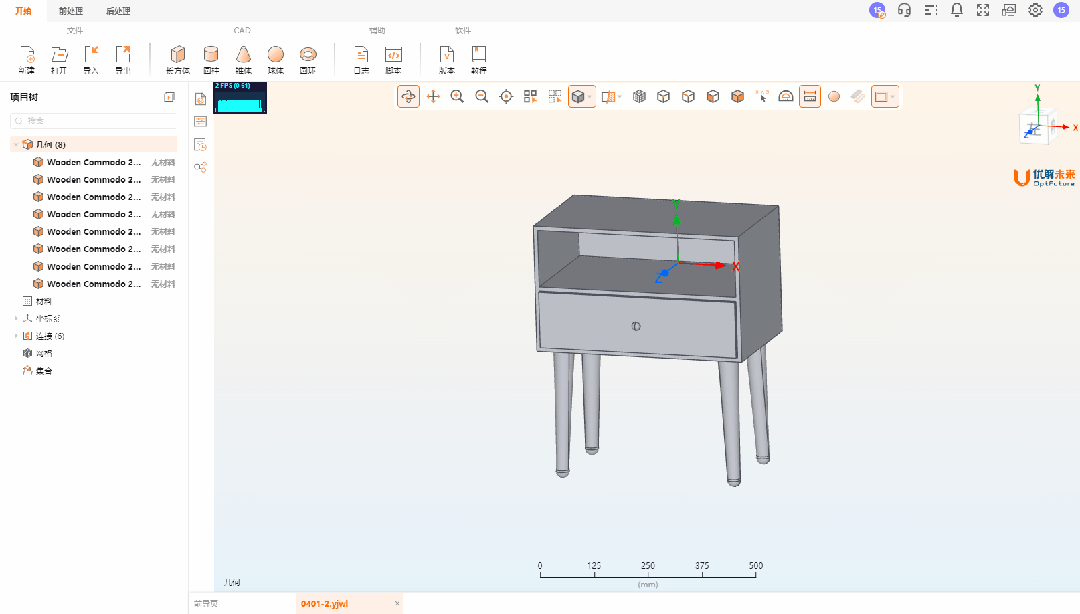The height and width of the screenshot is (614, 1080).
Task: Open the headset support icon
Action: 904,10
